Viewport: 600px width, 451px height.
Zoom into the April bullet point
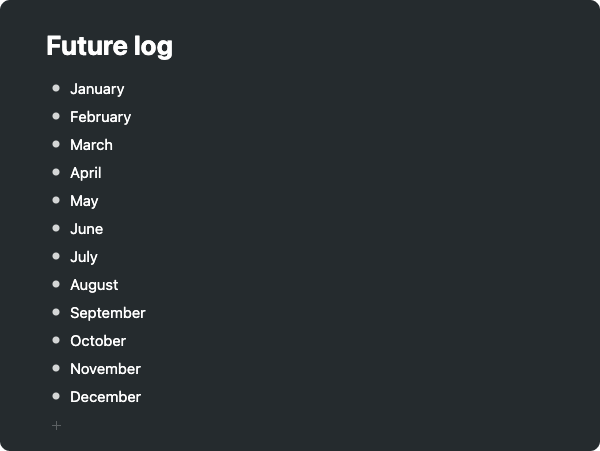click(56, 172)
